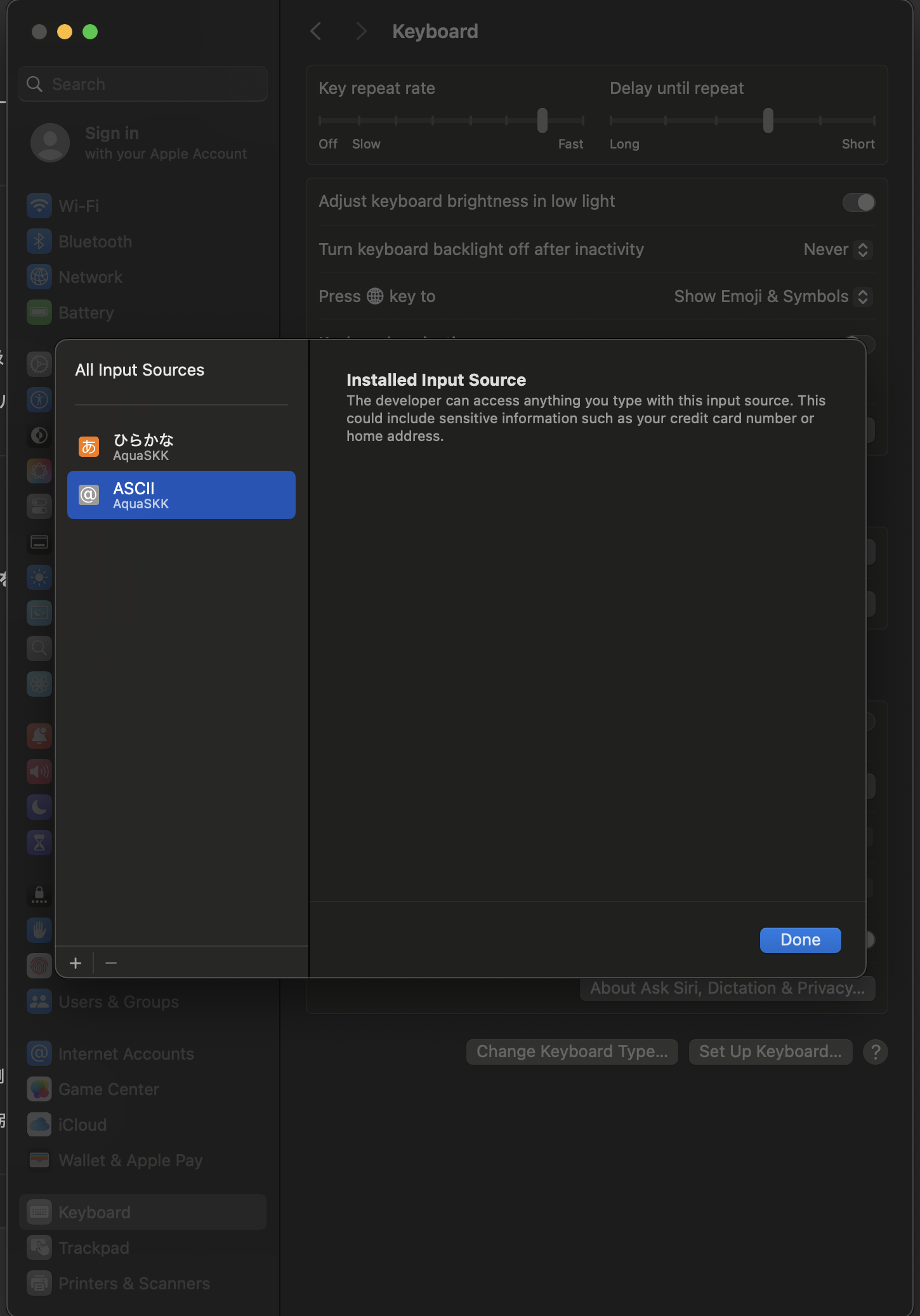This screenshot has width=920, height=1316.
Task: Open iCloud settings in sidebar
Action: (x=143, y=1124)
